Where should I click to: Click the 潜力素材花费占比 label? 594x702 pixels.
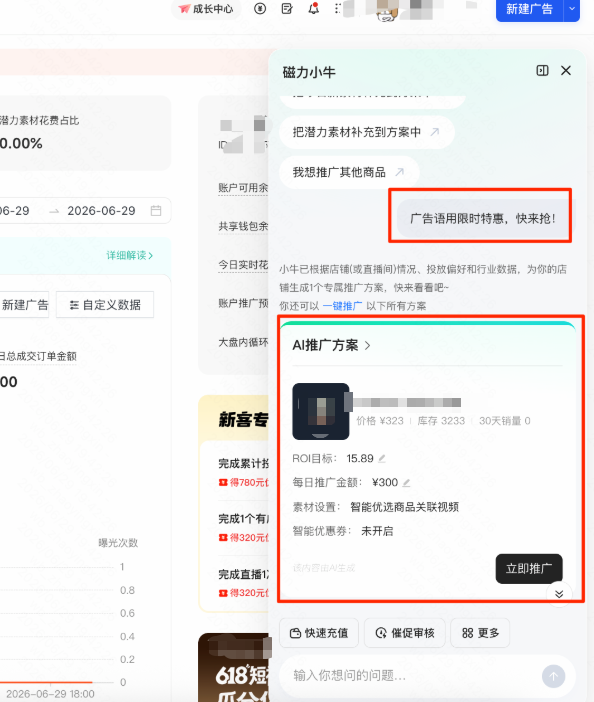[39, 120]
